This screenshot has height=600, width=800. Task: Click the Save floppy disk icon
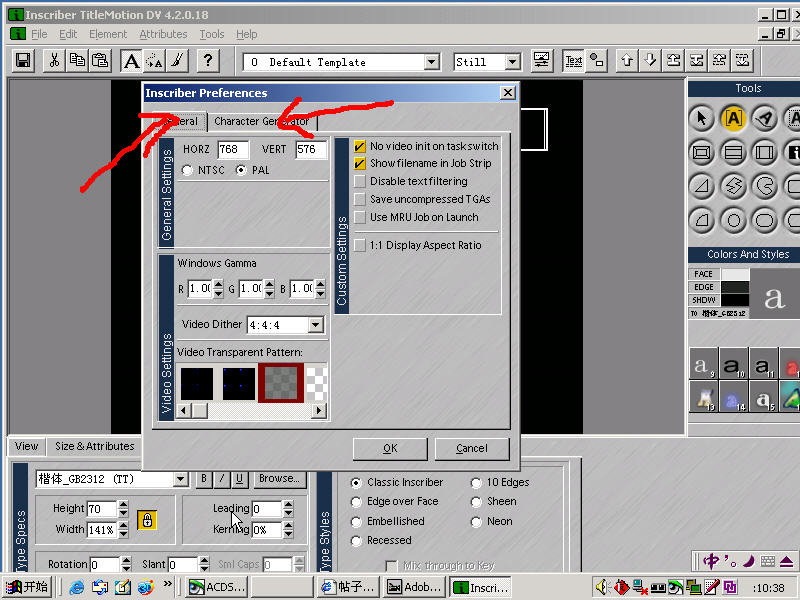[23, 61]
